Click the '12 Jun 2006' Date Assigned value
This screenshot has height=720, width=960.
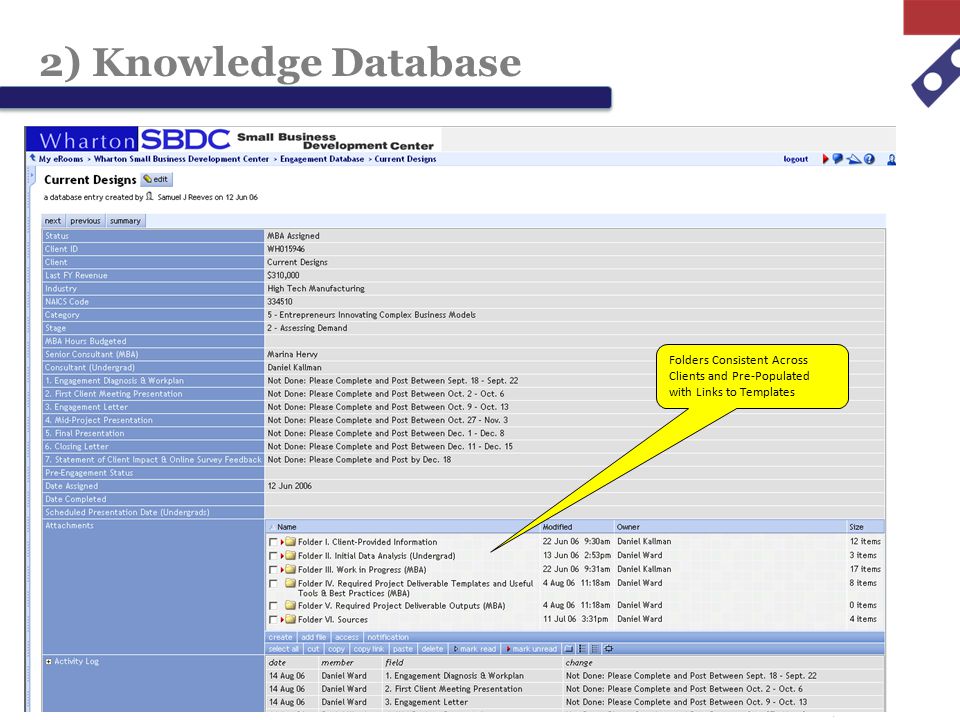click(x=290, y=486)
